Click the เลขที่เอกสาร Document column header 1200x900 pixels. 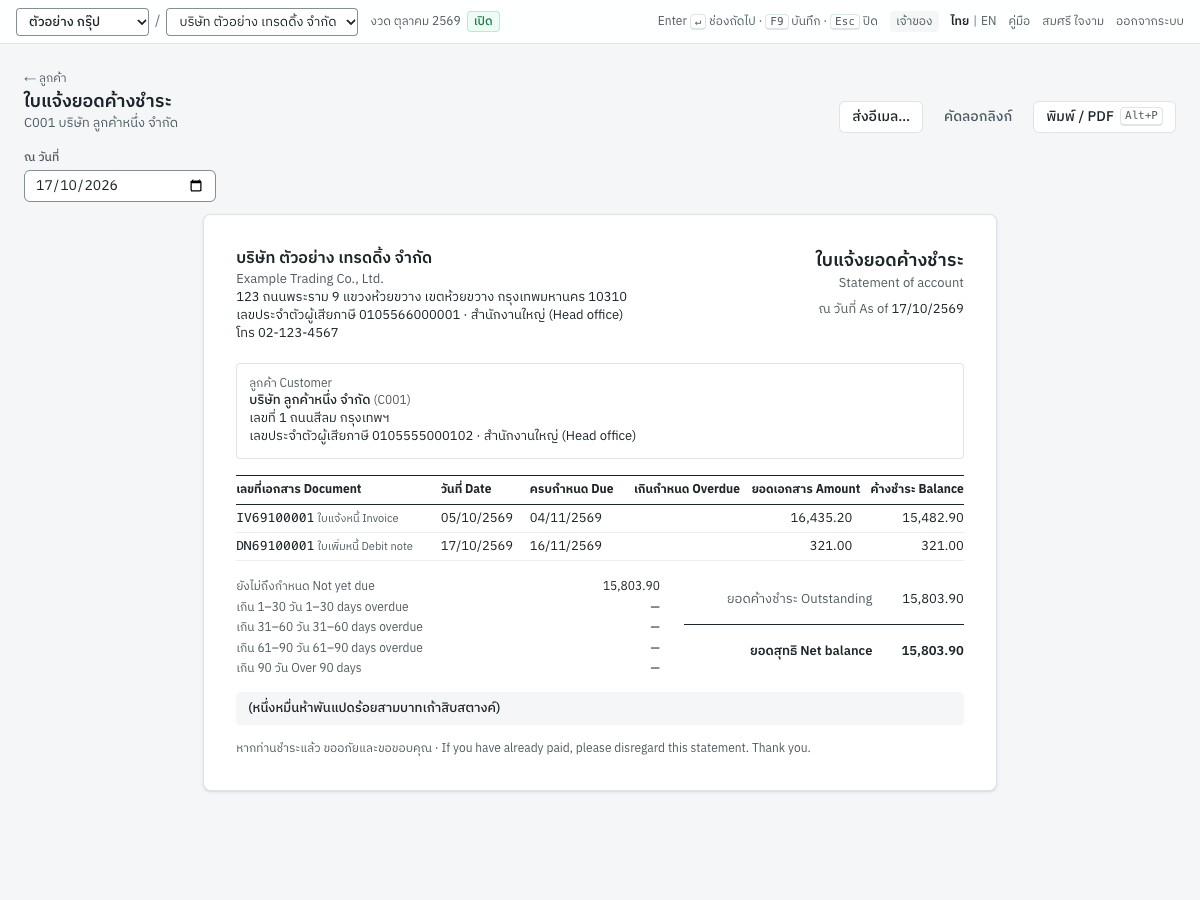pyautogui.click(x=299, y=489)
